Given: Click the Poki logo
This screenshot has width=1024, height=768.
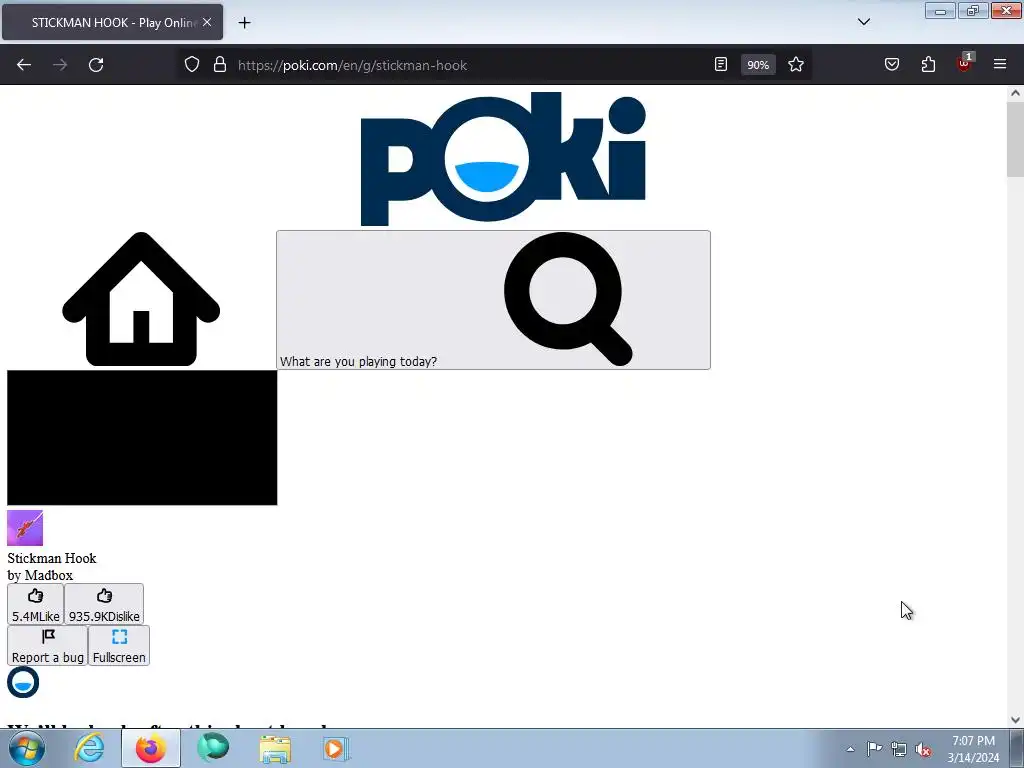Looking at the screenshot, I should tap(503, 159).
